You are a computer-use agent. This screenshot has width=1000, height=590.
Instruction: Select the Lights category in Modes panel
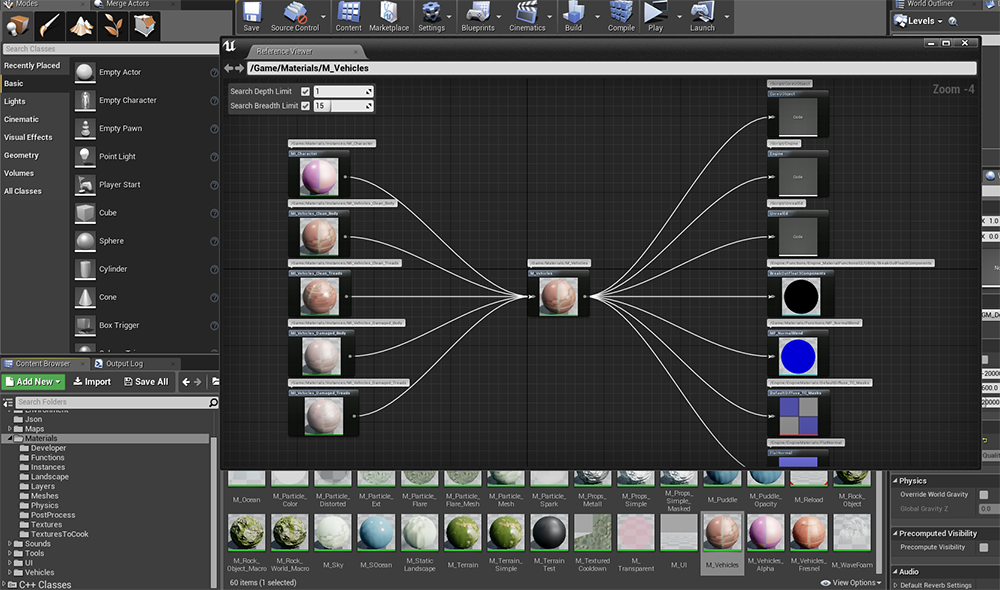pyautogui.click(x=15, y=102)
